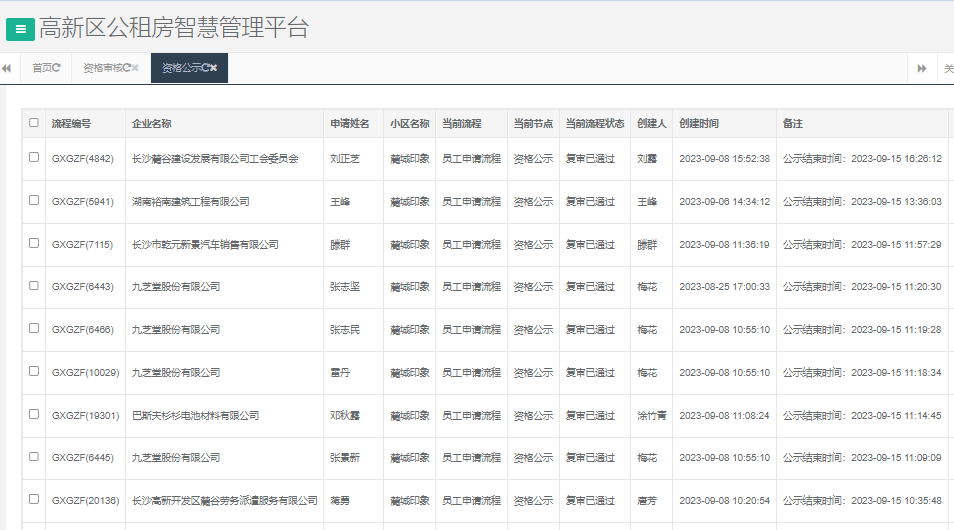
Task: Select process number GXGZF(7115)
Action: (x=83, y=245)
